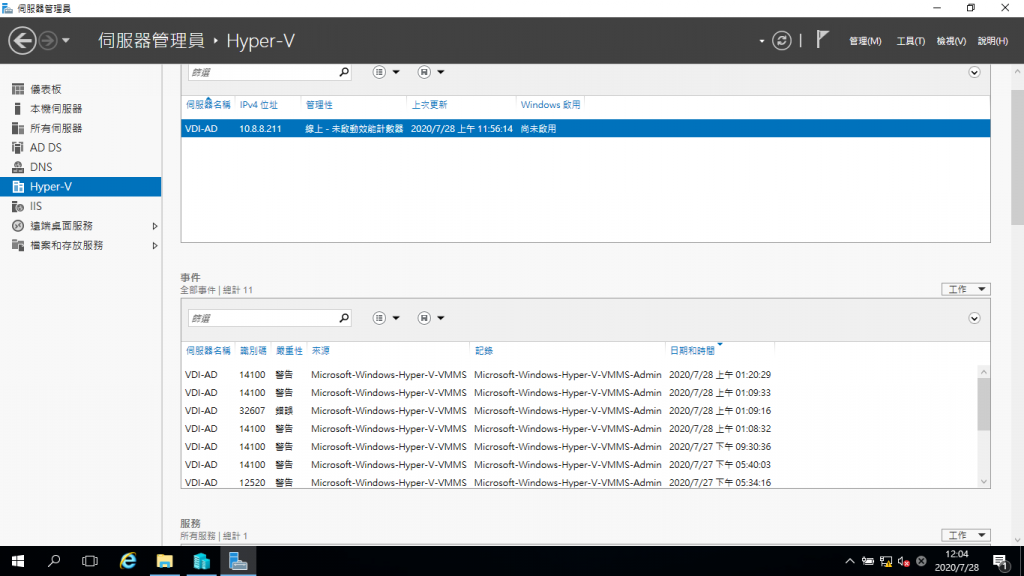
Task: Sort events by 記錄 column
Action: coord(484,351)
